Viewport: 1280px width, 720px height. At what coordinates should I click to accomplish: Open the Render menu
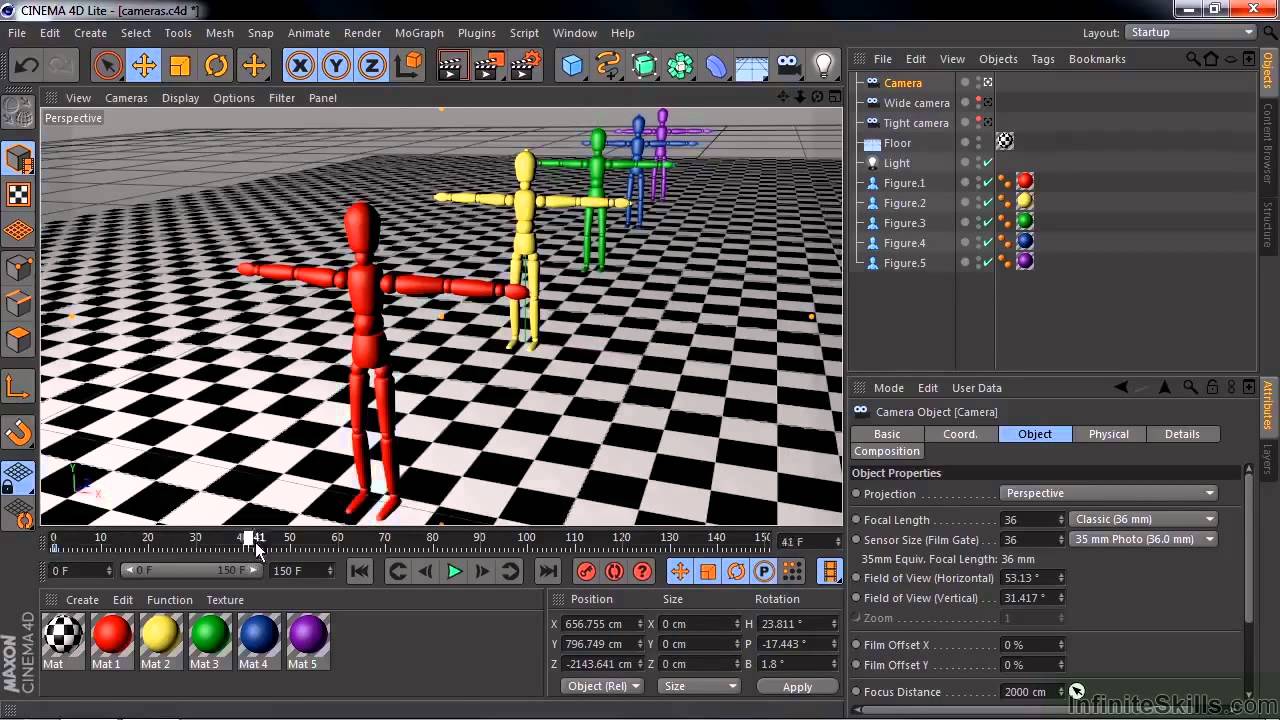(x=362, y=33)
